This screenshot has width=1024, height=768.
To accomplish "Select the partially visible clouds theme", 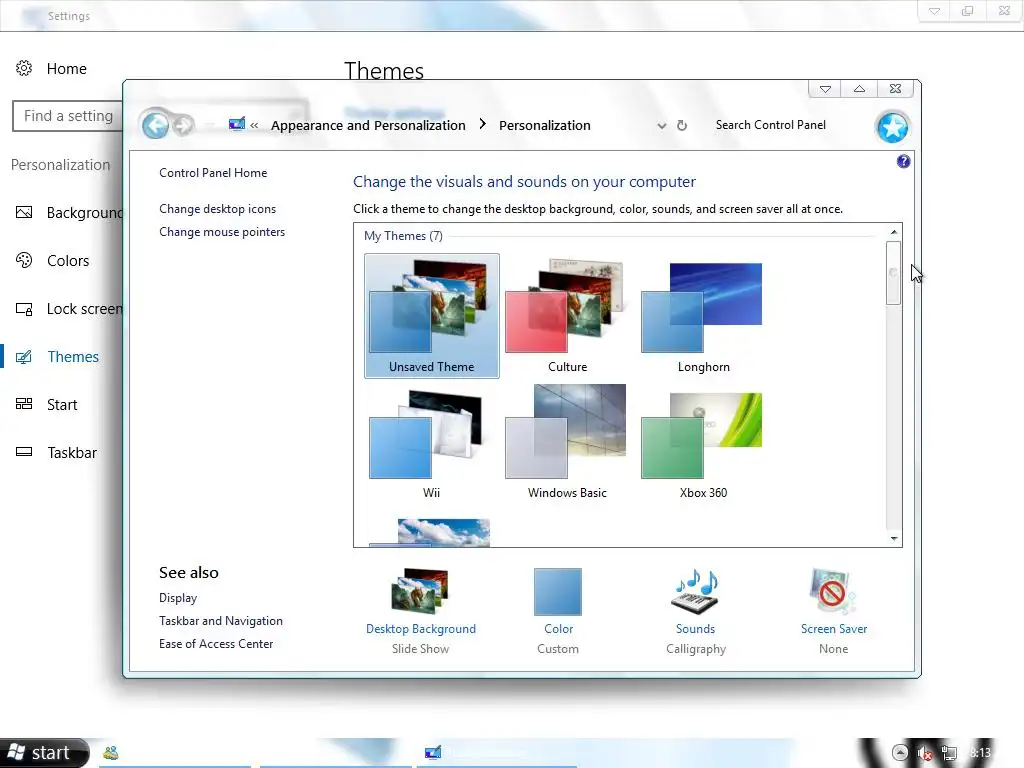I will [x=430, y=532].
